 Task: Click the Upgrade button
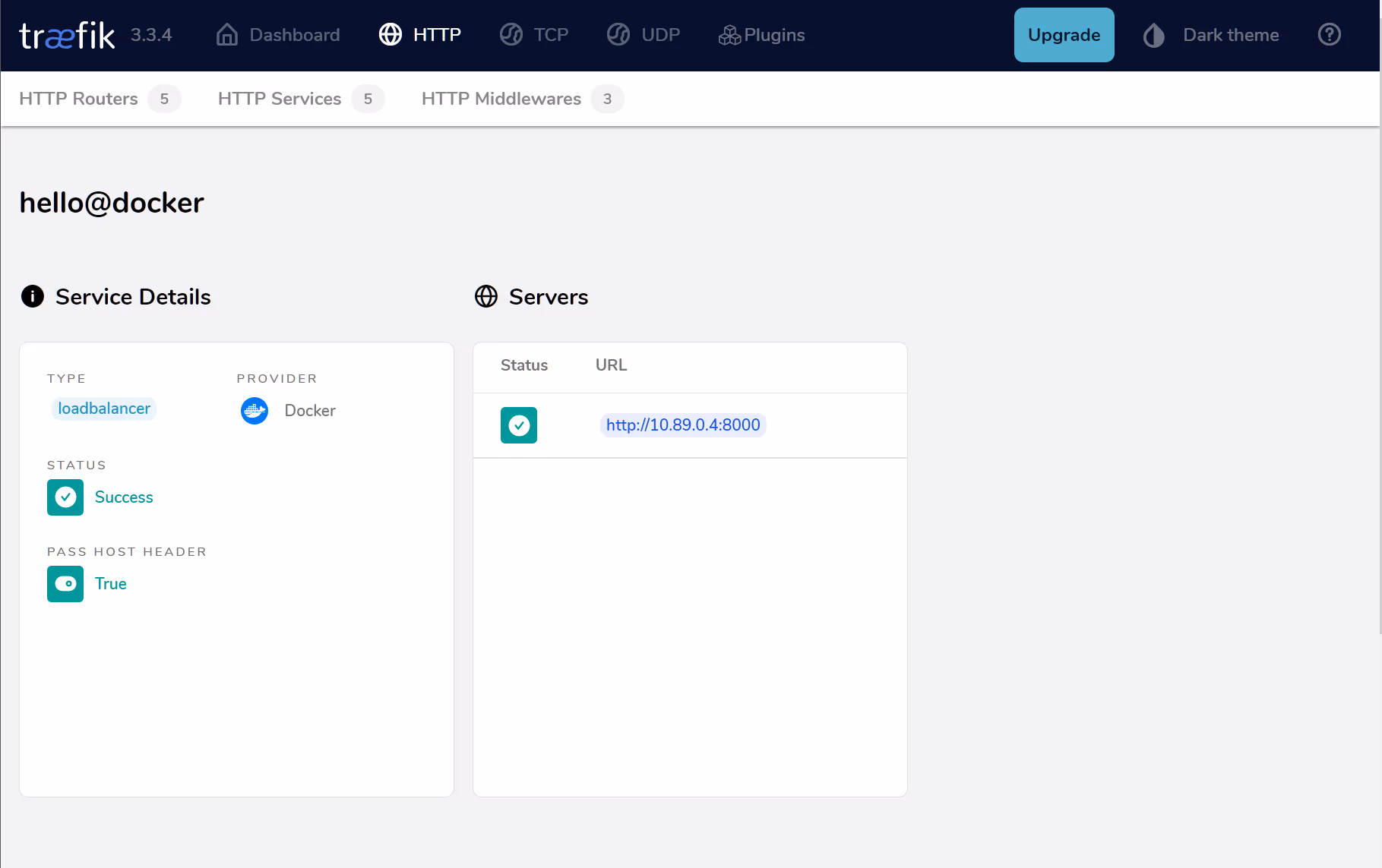1064,35
